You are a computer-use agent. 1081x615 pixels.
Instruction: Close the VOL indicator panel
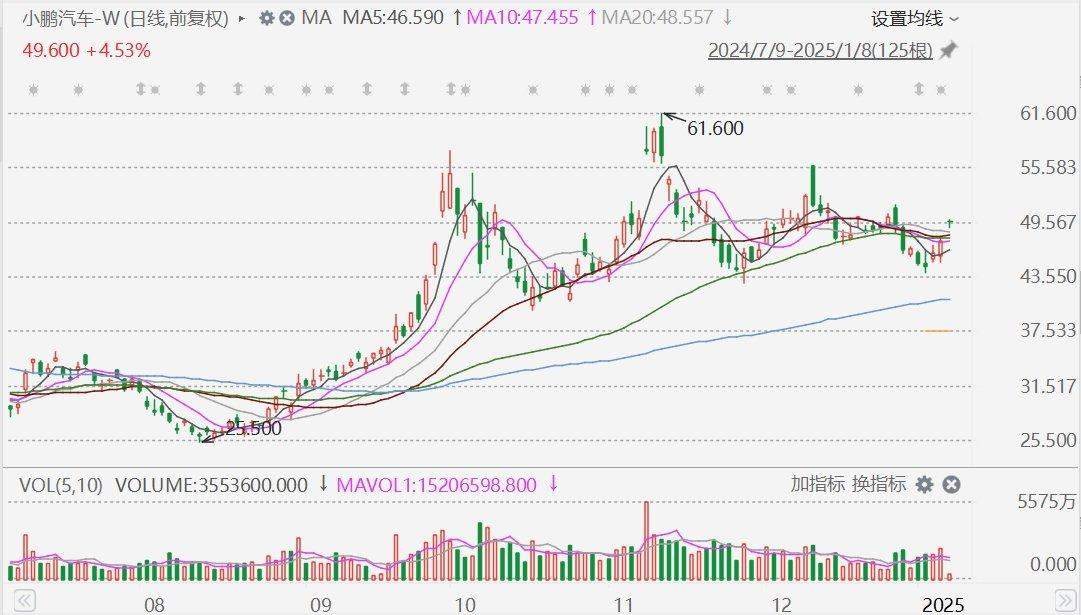(951, 485)
